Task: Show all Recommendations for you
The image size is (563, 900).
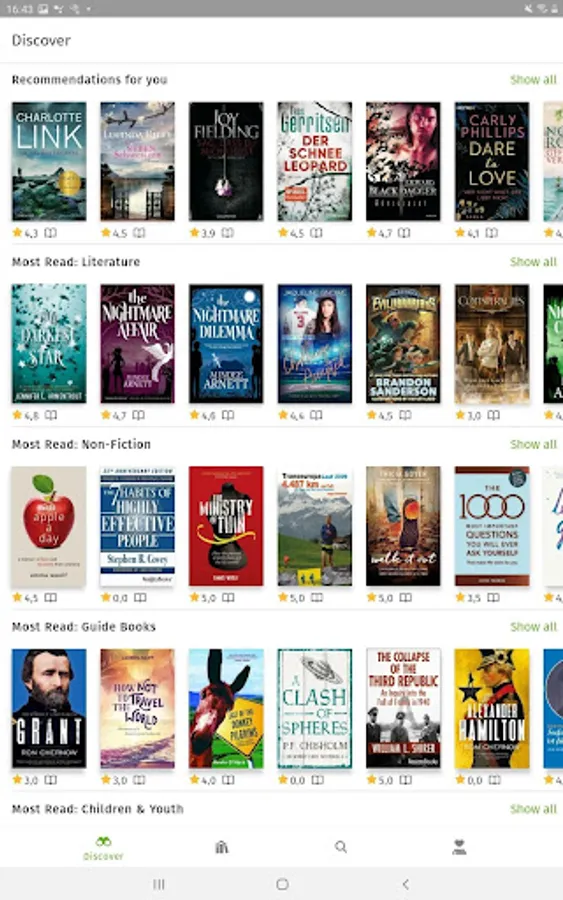Action: pos(533,80)
